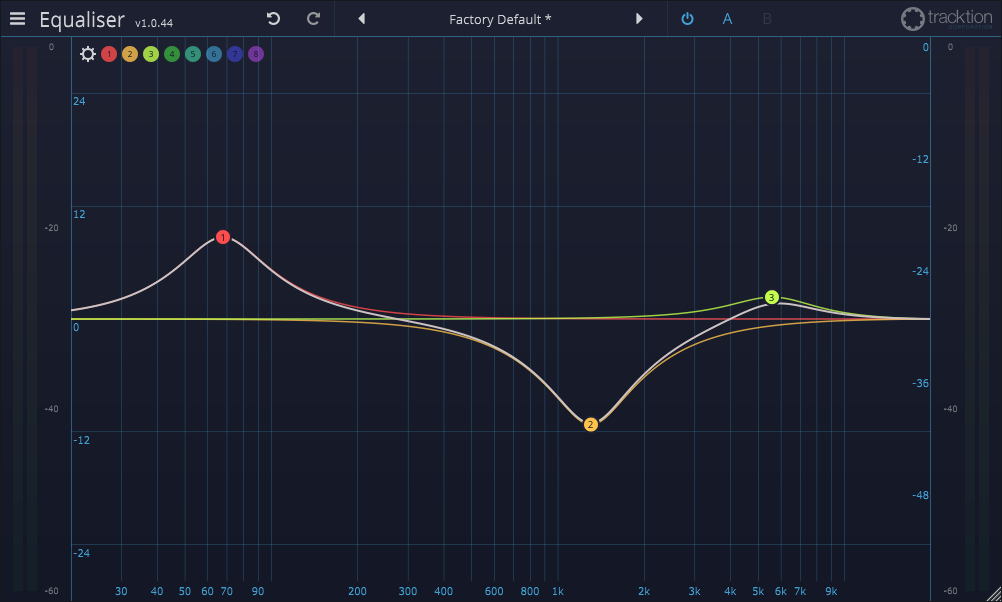The height and width of the screenshot is (602, 1002).
Task: Click band 2 node at curve dip
Action: (590, 425)
